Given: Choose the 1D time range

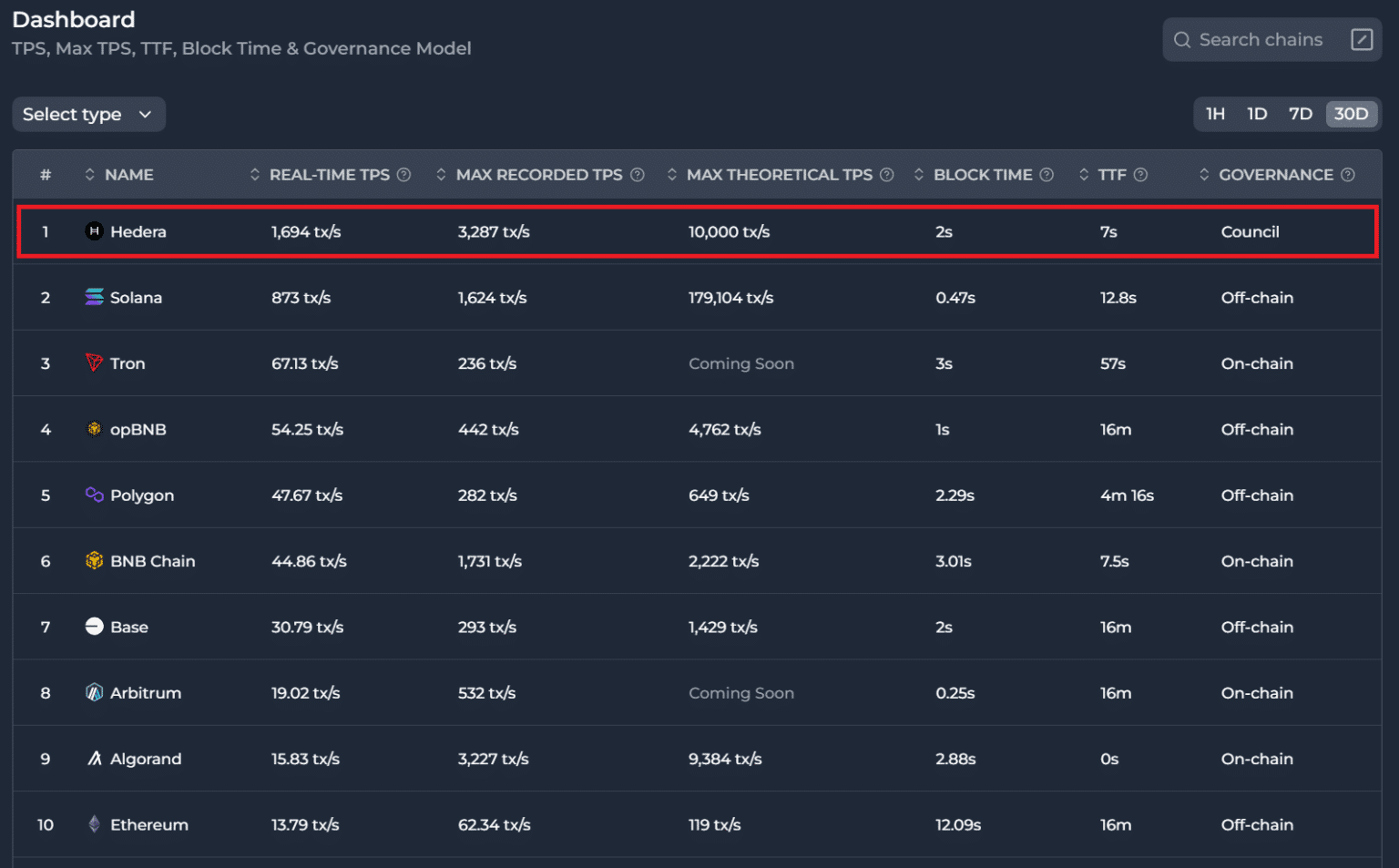Looking at the screenshot, I should (x=1257, y=114).
